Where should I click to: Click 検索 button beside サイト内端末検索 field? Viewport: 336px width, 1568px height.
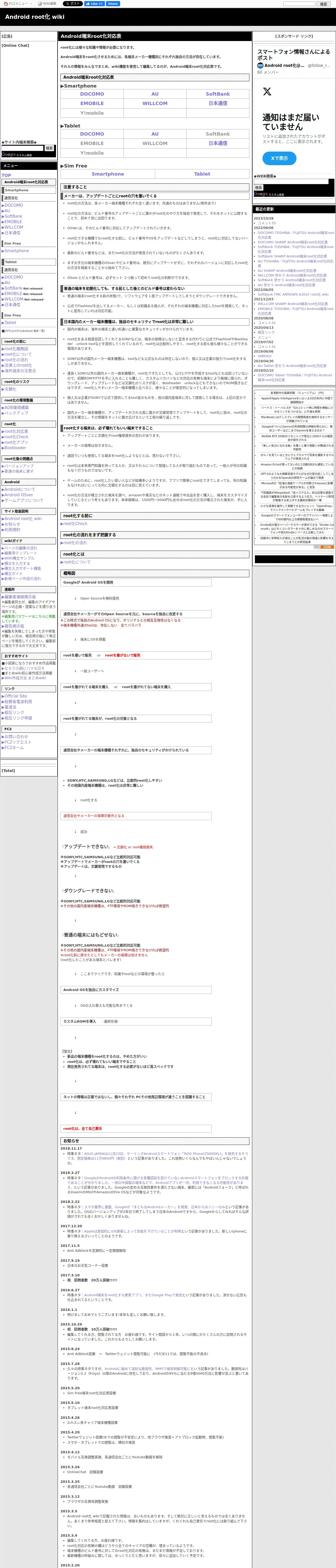point(49,148)
